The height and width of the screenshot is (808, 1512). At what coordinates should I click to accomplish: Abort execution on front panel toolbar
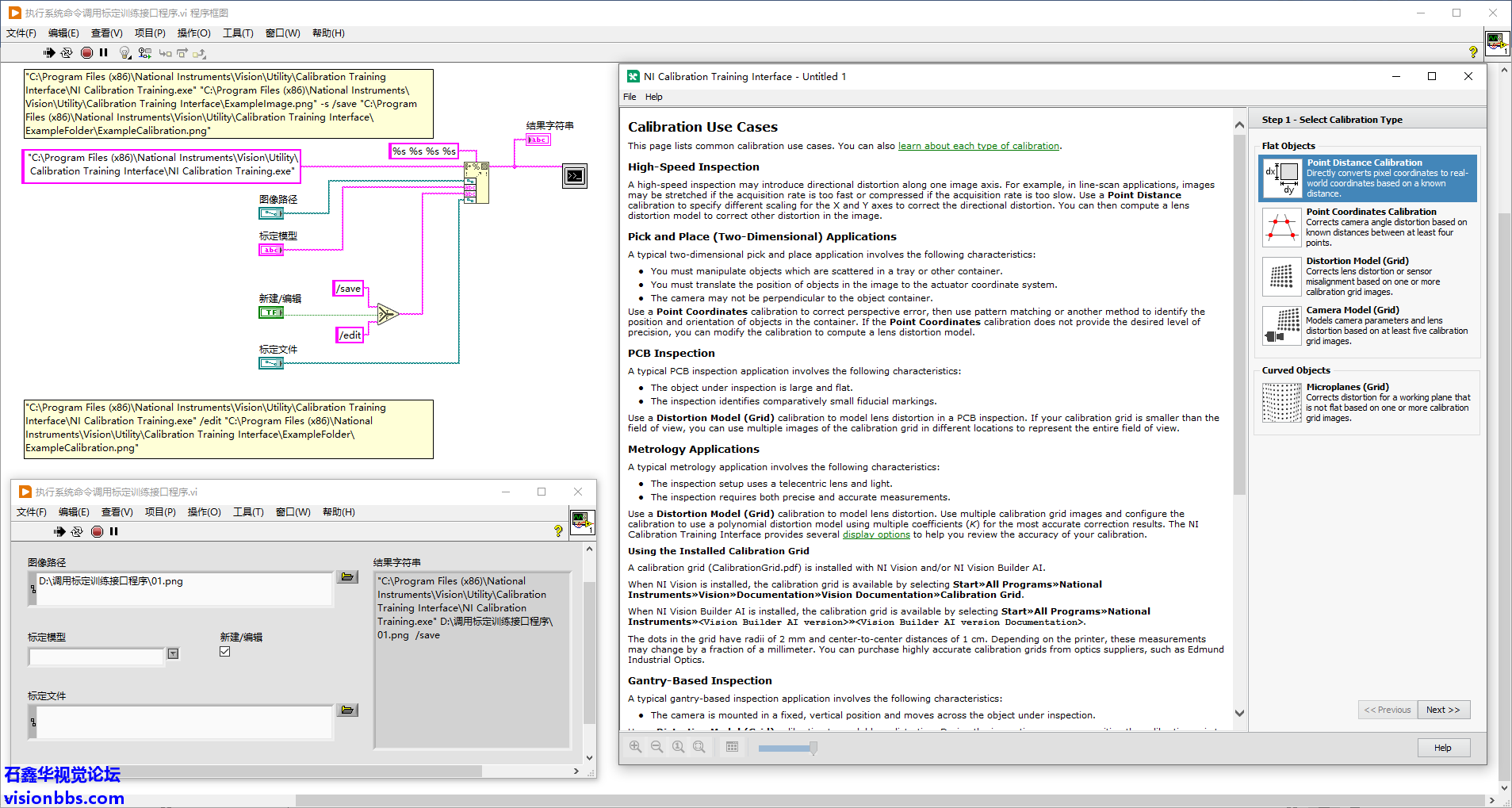click(x=97, y=531)
